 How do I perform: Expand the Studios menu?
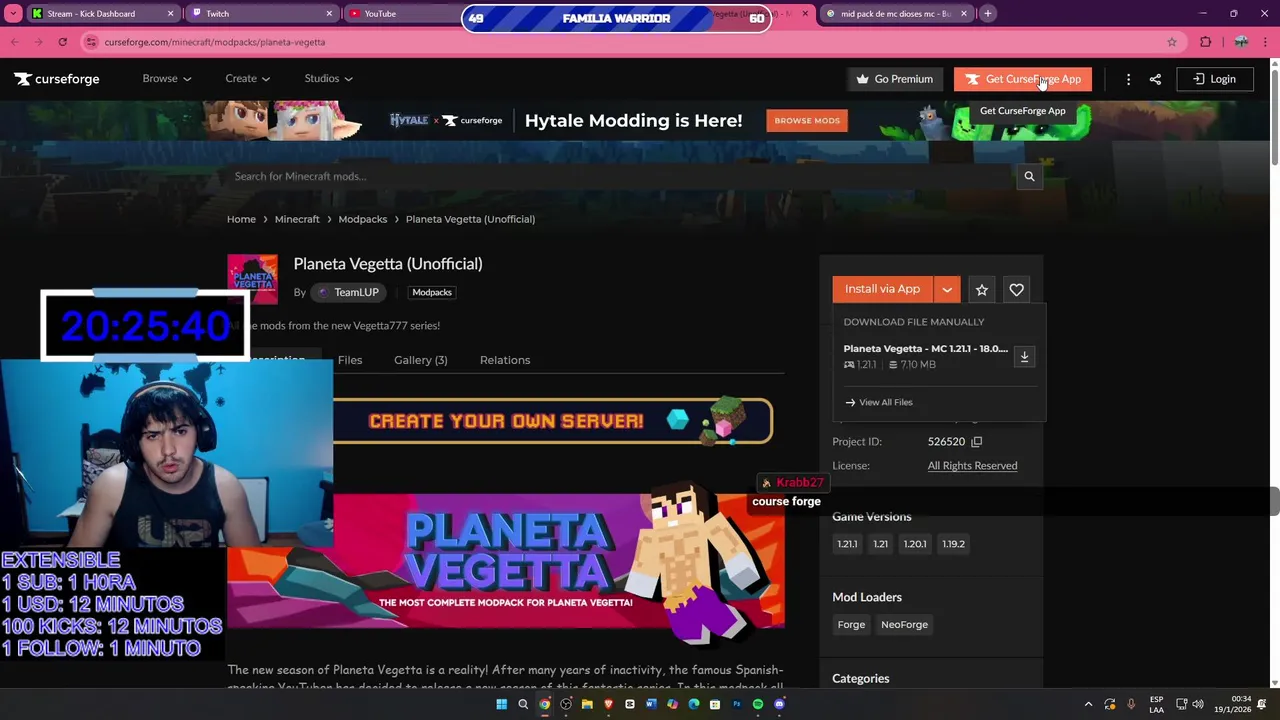328,78
